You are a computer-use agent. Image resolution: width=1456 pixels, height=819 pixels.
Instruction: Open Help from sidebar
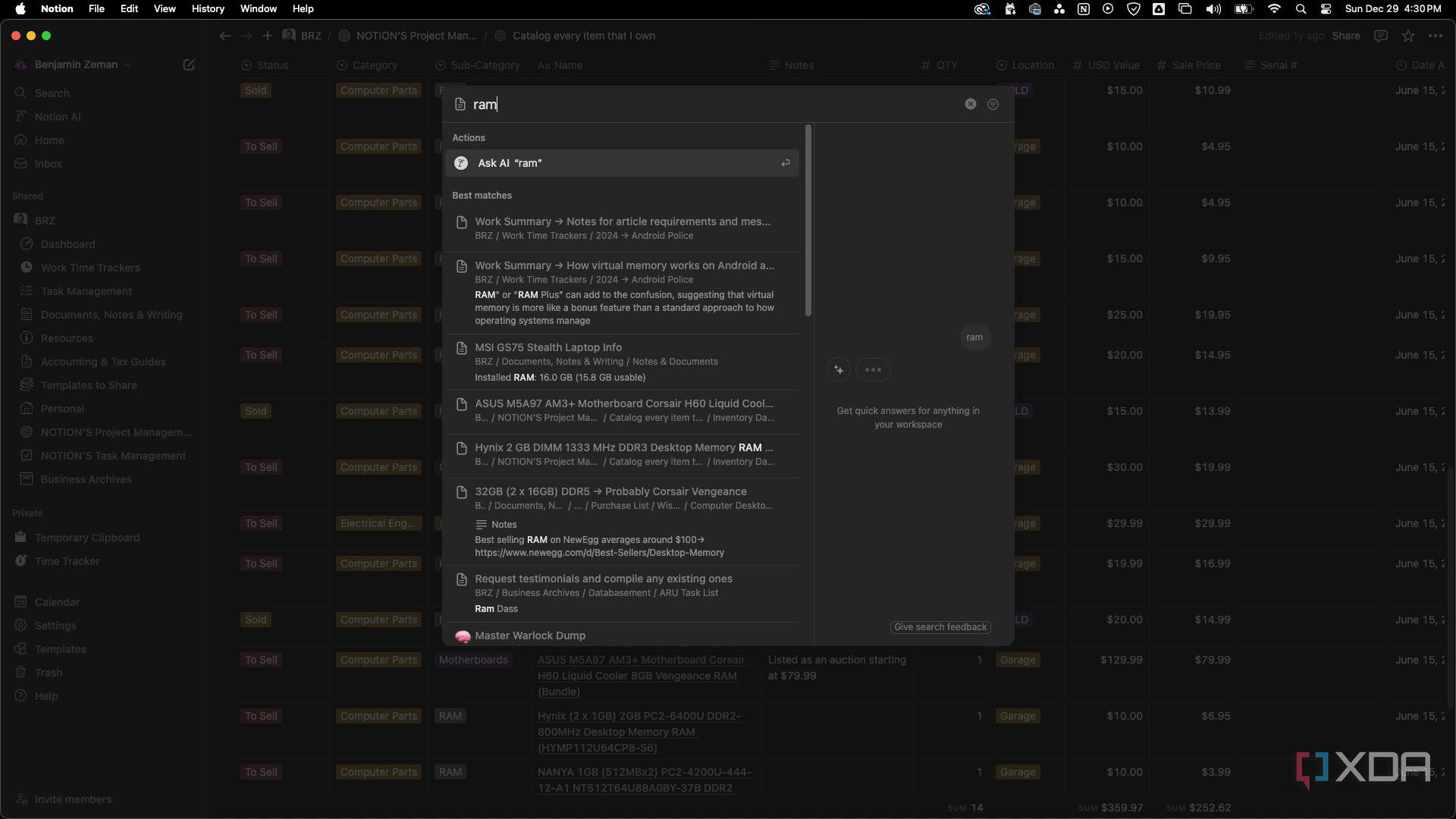pyautogui.click(x=46, y=696)
